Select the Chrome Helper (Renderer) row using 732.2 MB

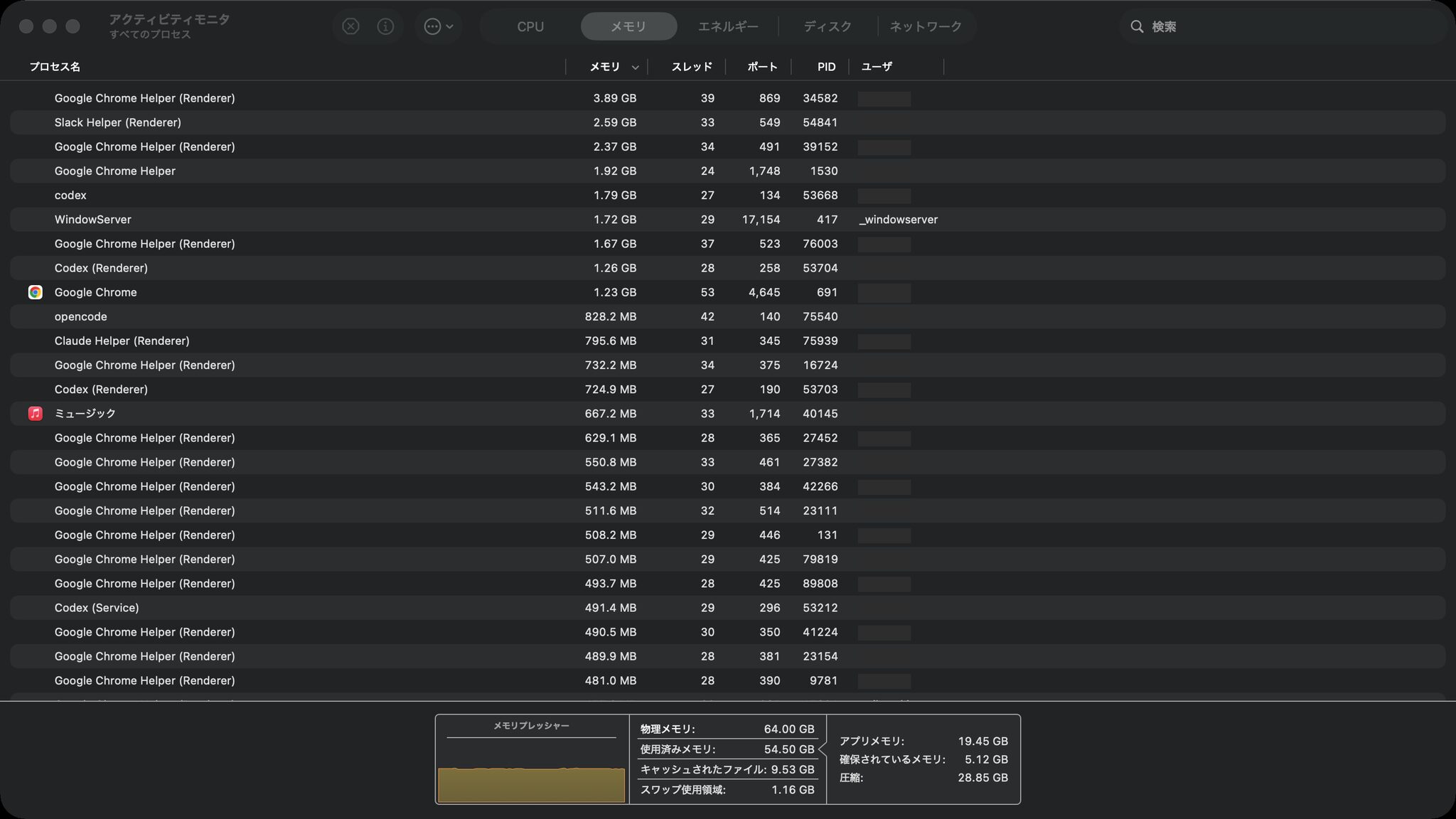coord(727,365)
